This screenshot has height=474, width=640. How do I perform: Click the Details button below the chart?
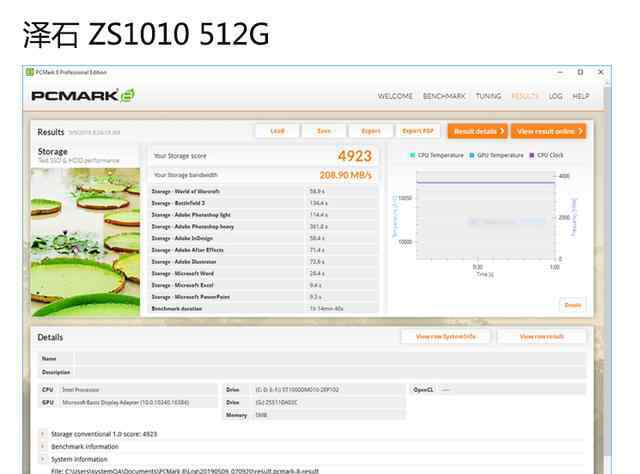[572, 305]
